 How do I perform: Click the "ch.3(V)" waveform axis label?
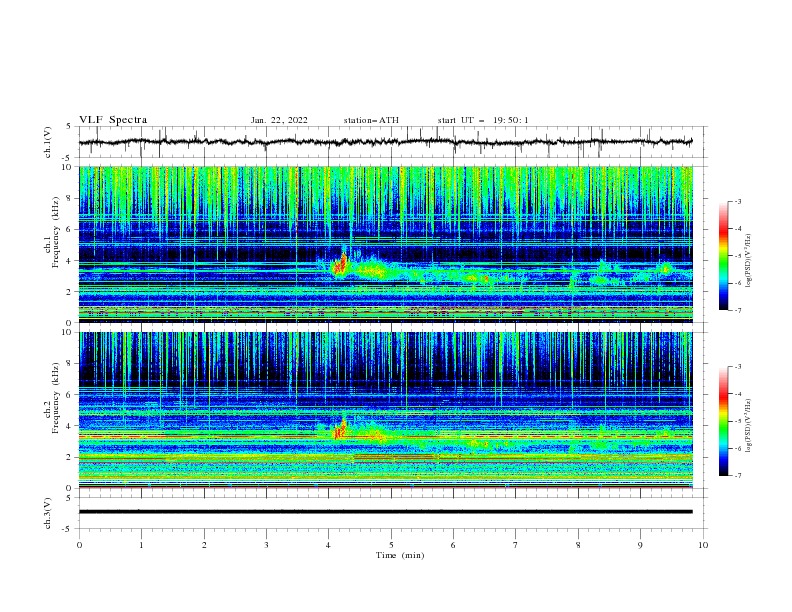[x=48, y=513]
